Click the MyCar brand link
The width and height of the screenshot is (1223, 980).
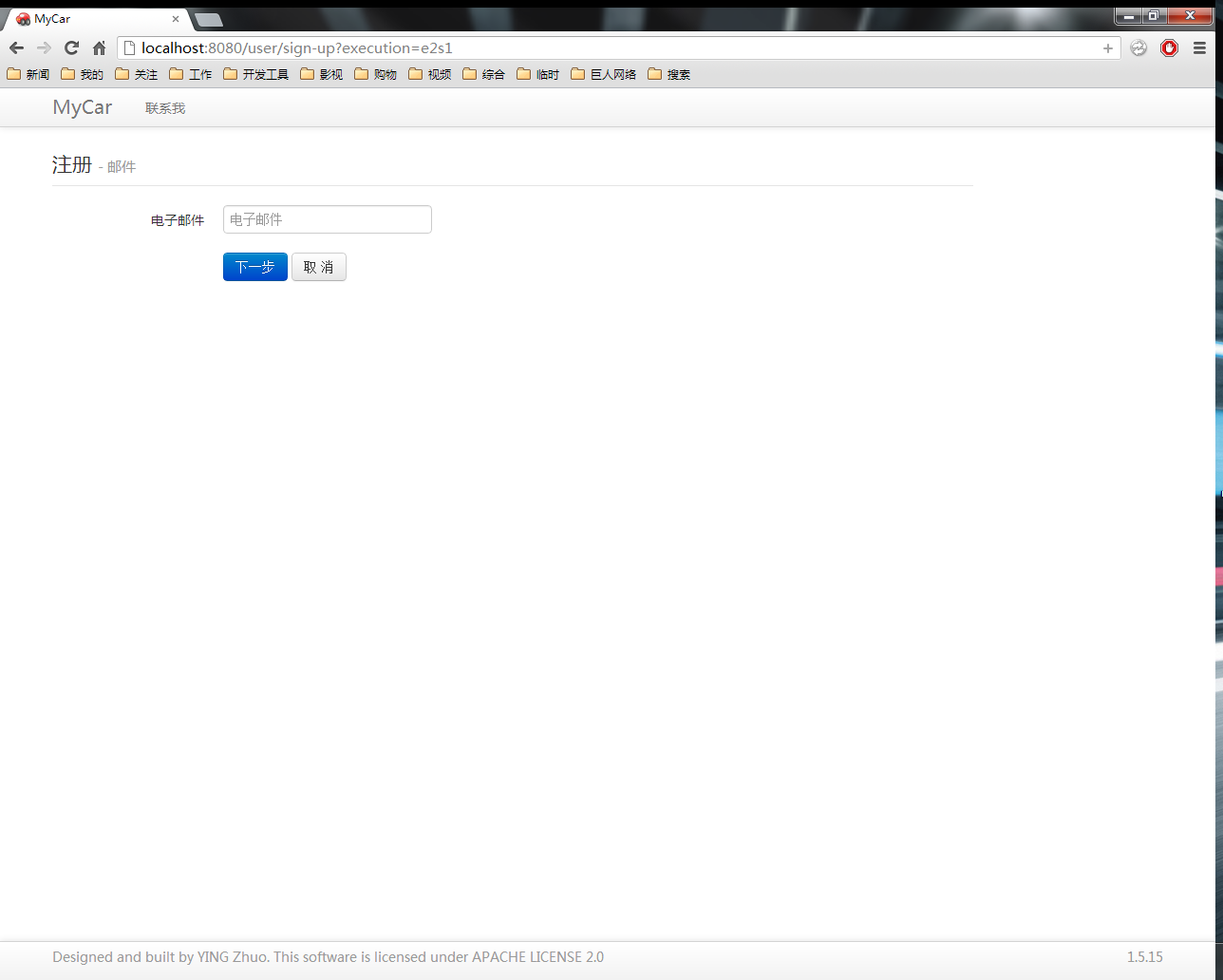click(x=83, y=107)
